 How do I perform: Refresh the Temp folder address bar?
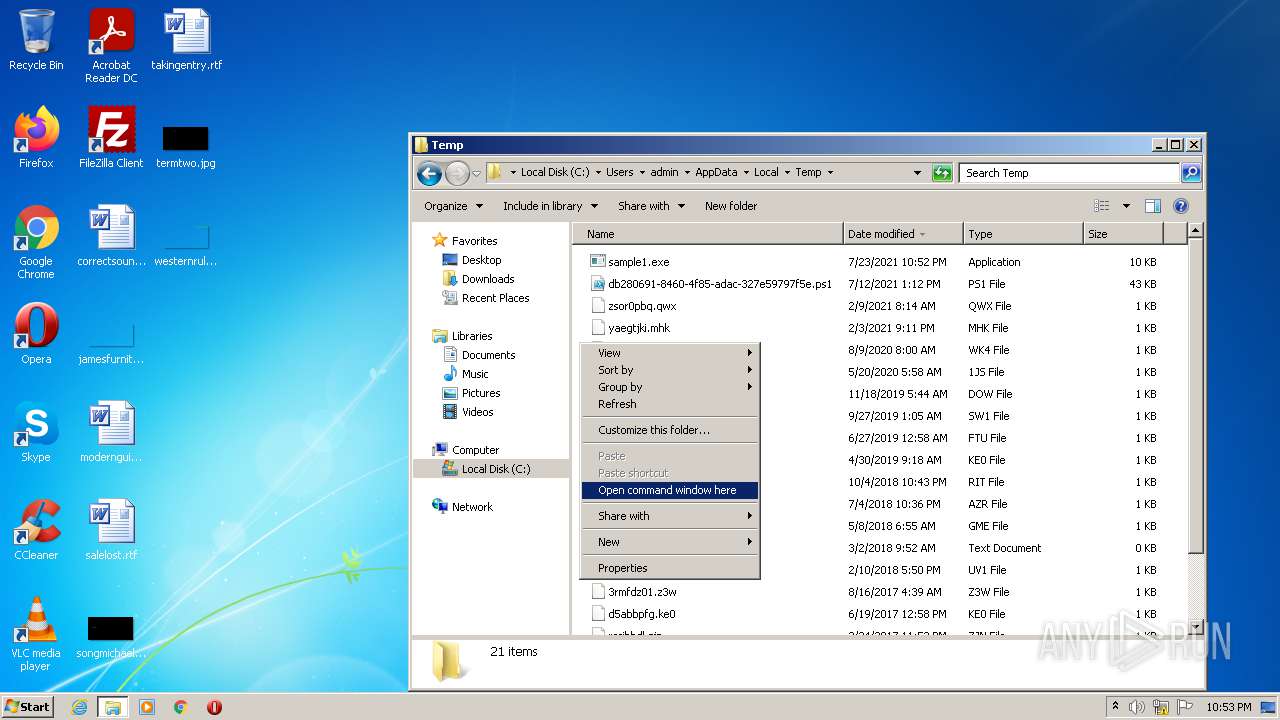tap(942, 173)
